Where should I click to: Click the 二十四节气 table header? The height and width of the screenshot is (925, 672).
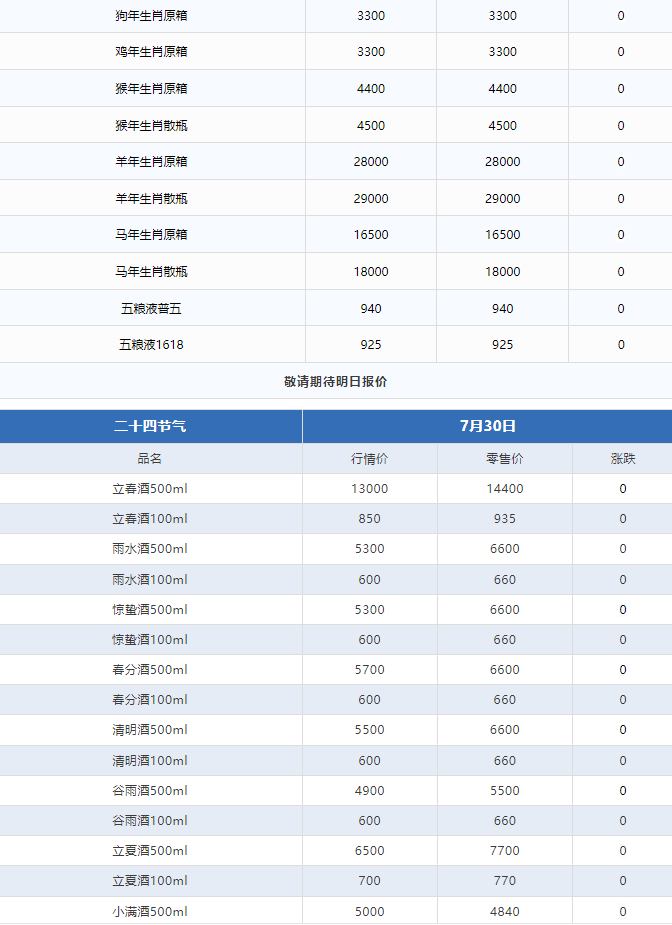(x=150, y=426)
